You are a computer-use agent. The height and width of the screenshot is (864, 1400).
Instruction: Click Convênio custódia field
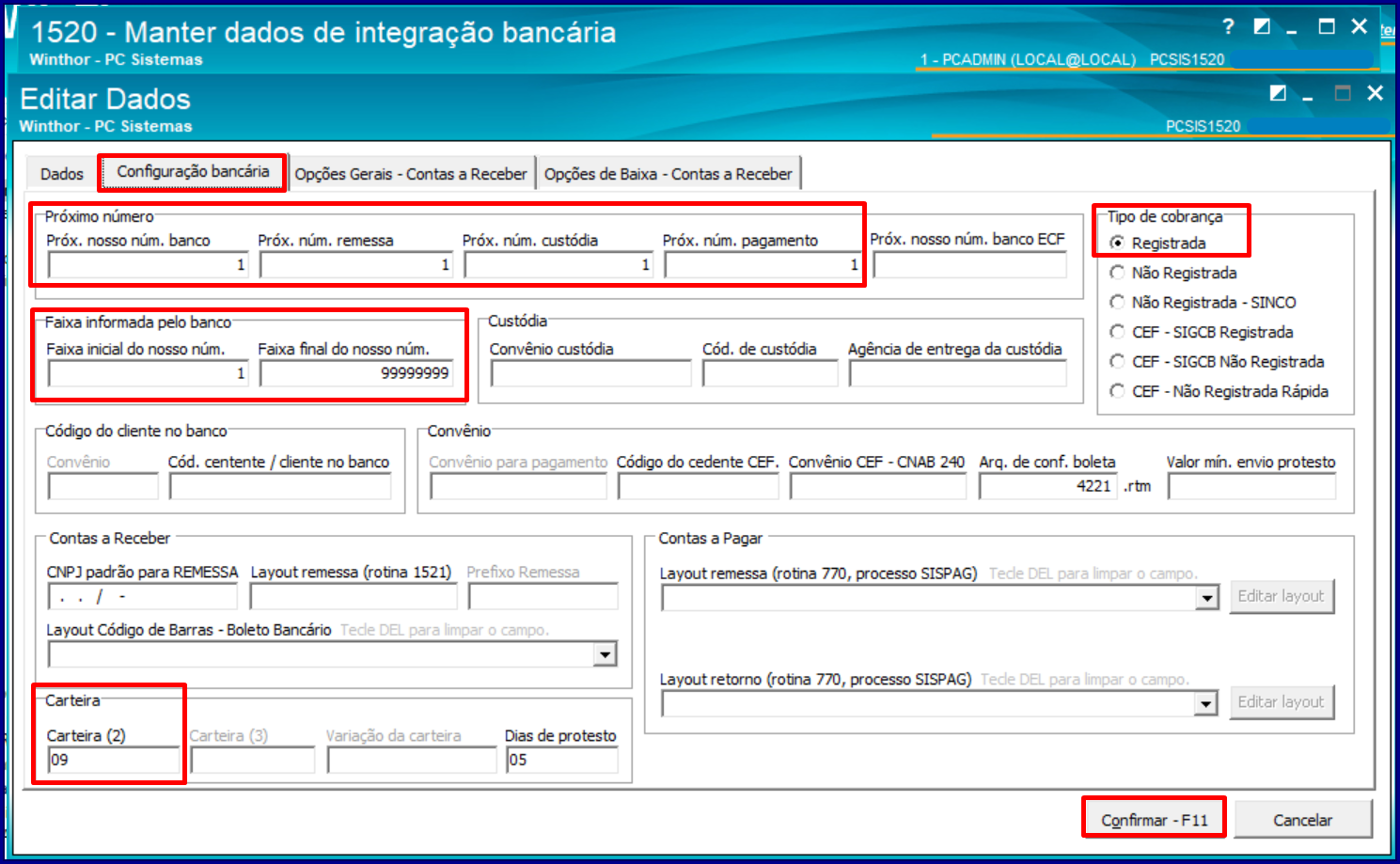point(590,373)
